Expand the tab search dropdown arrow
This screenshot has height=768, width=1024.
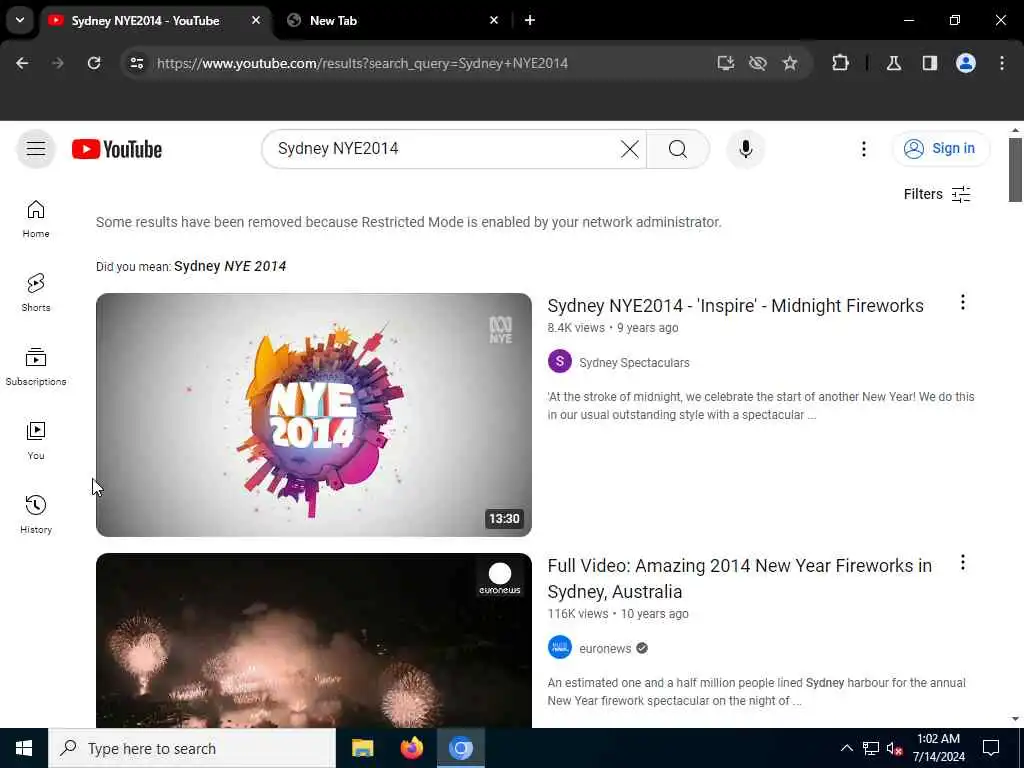coord(20,20)
